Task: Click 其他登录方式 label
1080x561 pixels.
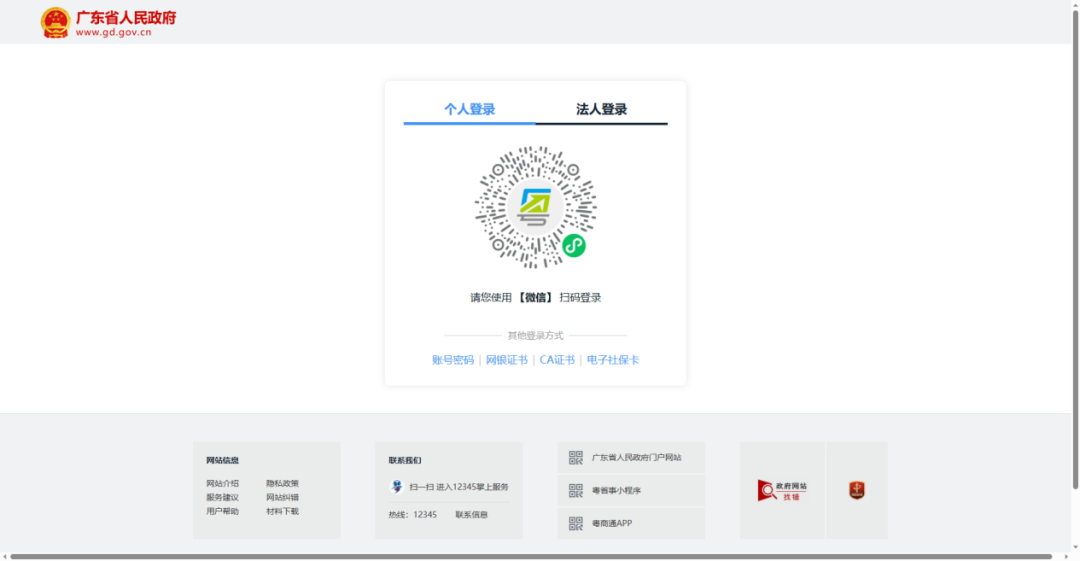Action: point(535,336)
